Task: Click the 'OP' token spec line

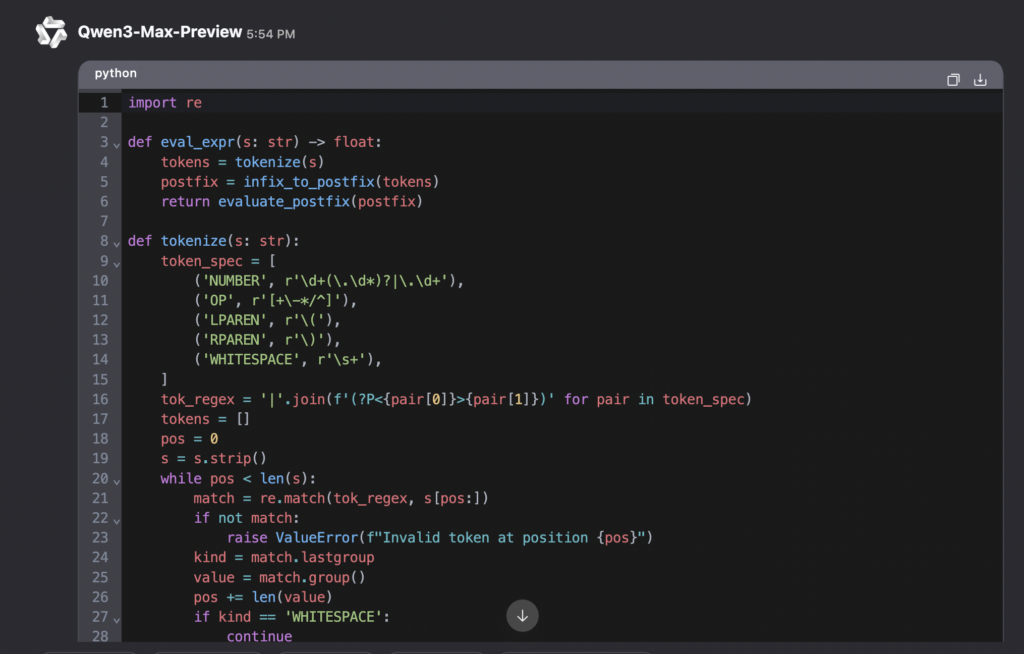Action: [276, 301]
